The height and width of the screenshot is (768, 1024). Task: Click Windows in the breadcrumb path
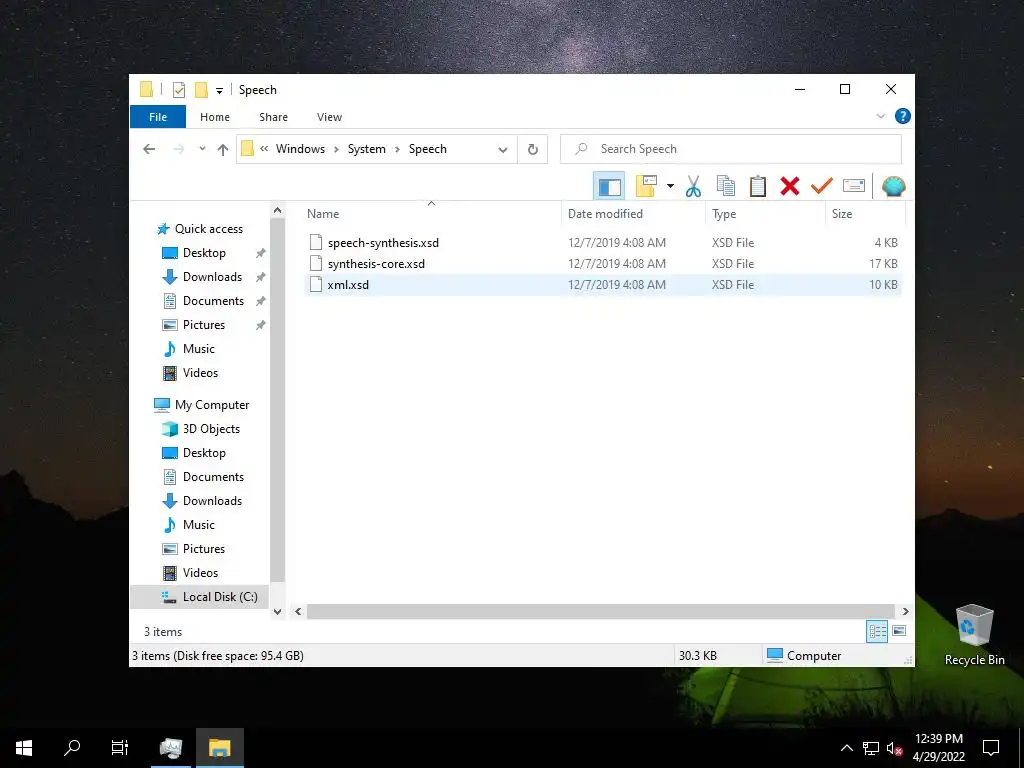pyautogui.click(x=300, y=149)
